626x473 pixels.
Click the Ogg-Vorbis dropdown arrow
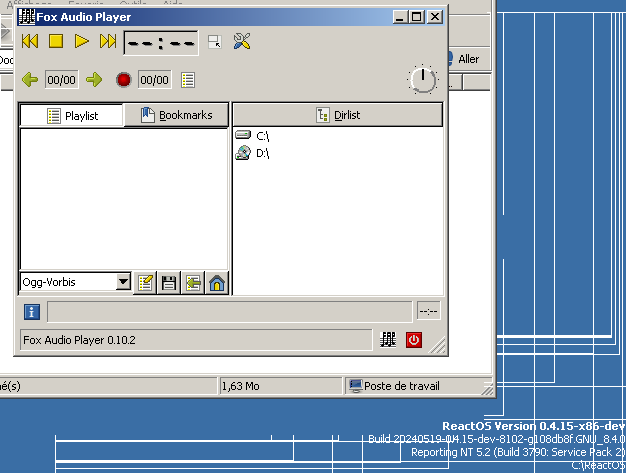pos(123,282)
